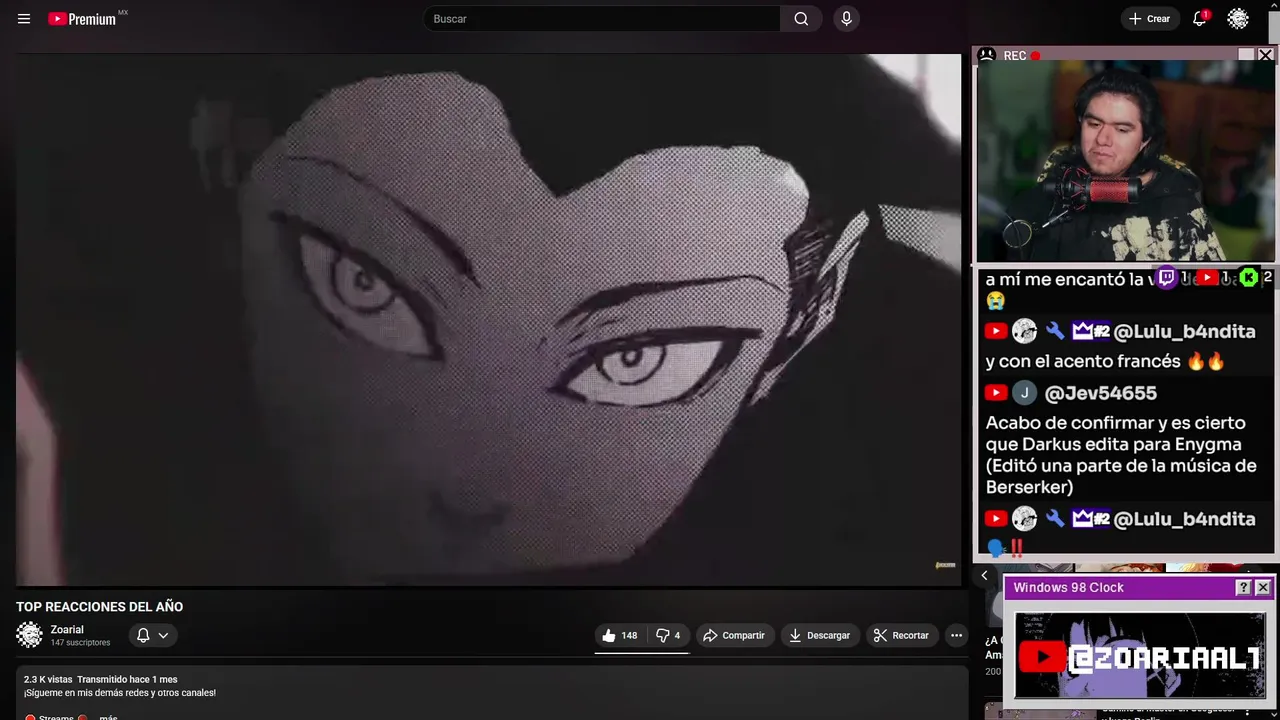Close the REC webcam window
This screenshot has width=1280, height=720.
pos(1266,55)
